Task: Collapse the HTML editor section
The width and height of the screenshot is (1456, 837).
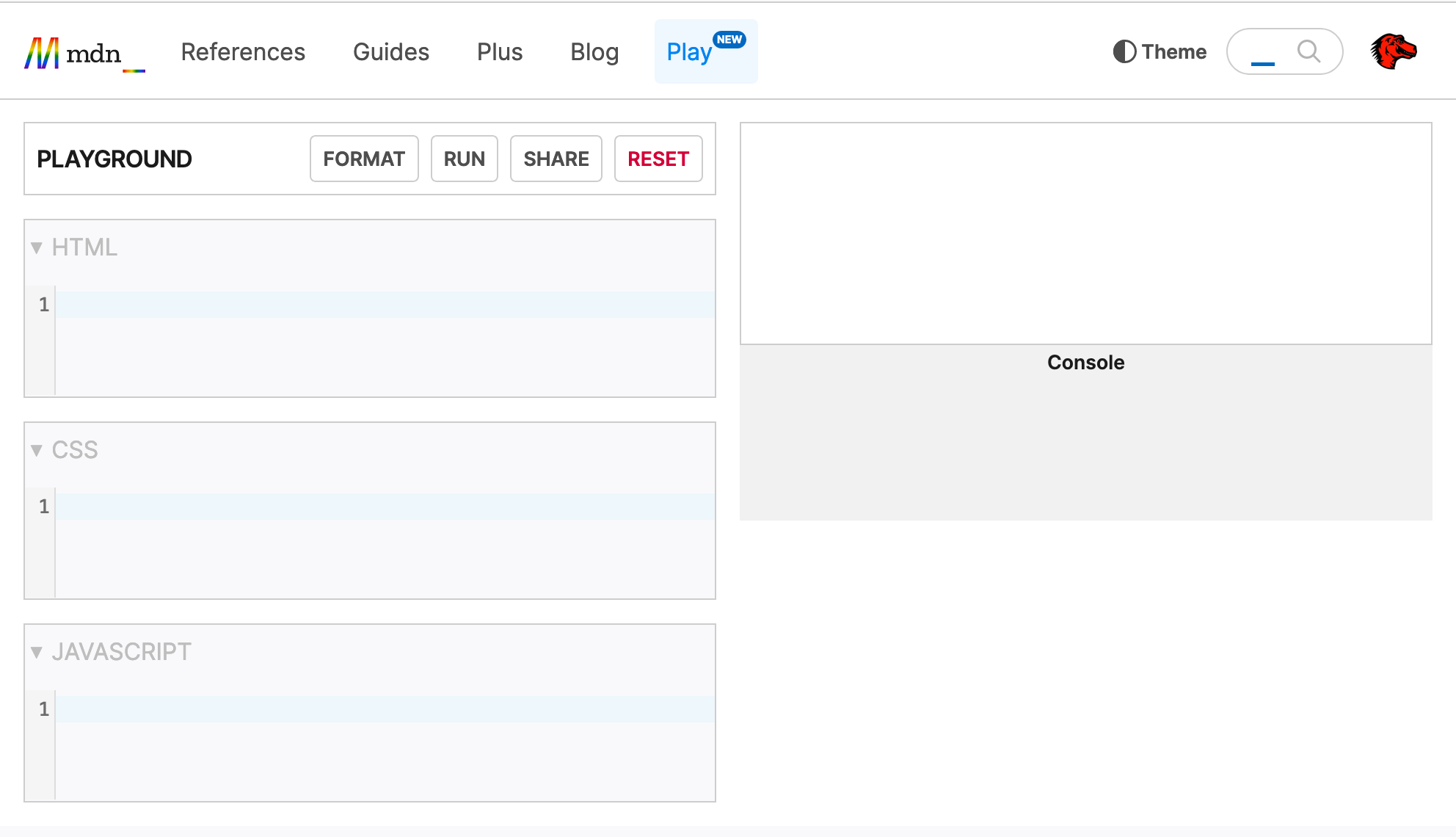Action: [37, 247]
